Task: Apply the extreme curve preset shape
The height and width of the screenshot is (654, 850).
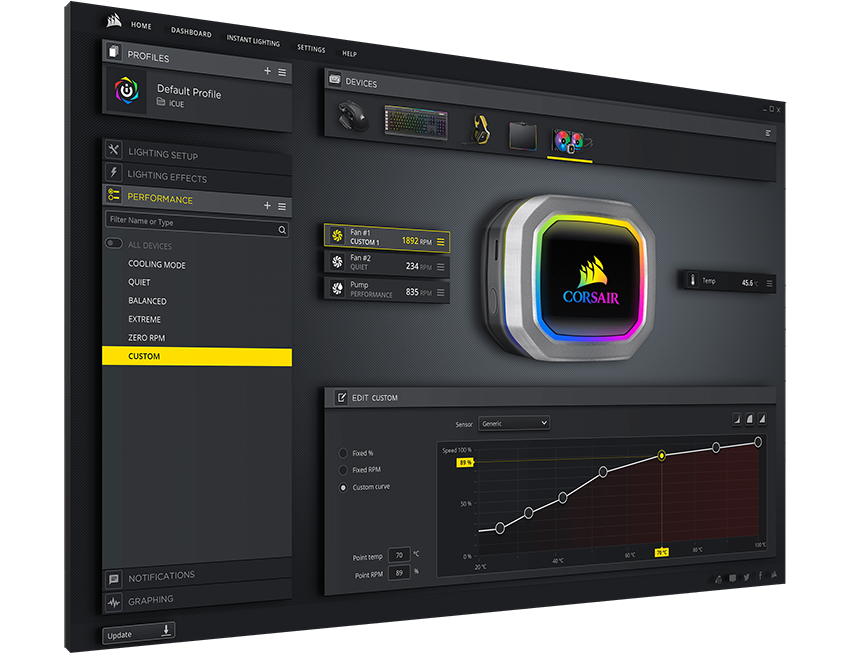Action: pyautogui.click(x=762, y=418)
